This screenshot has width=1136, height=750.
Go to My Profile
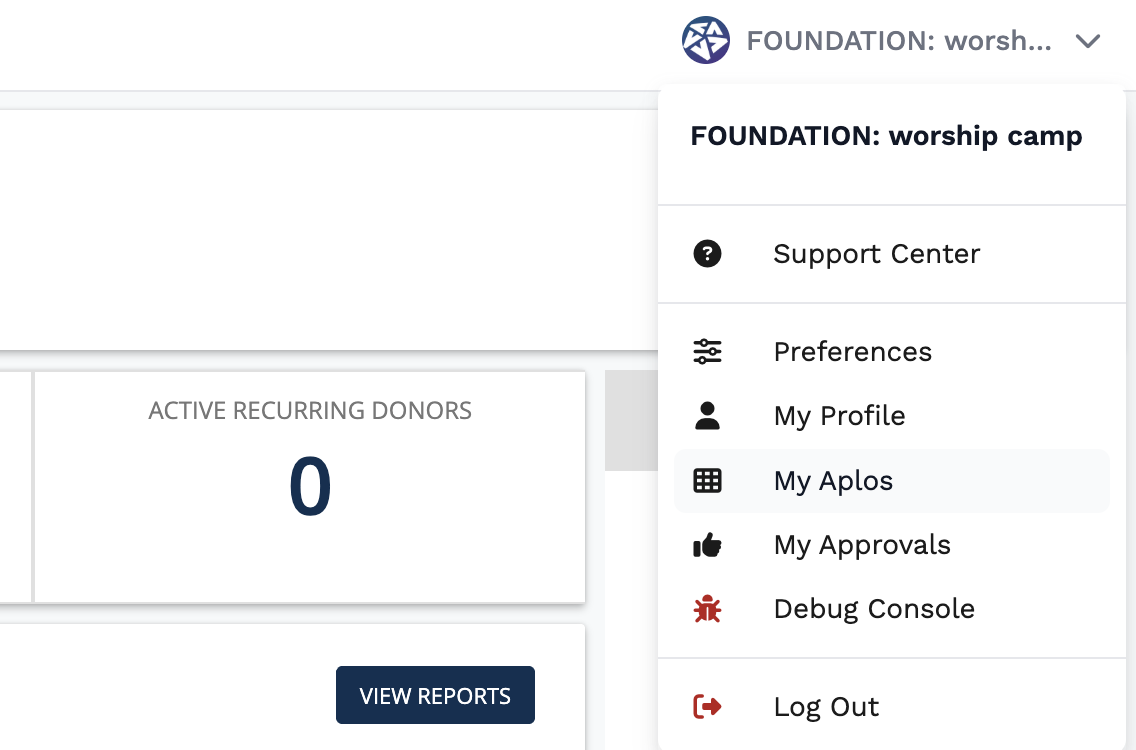tap(839, 416)
